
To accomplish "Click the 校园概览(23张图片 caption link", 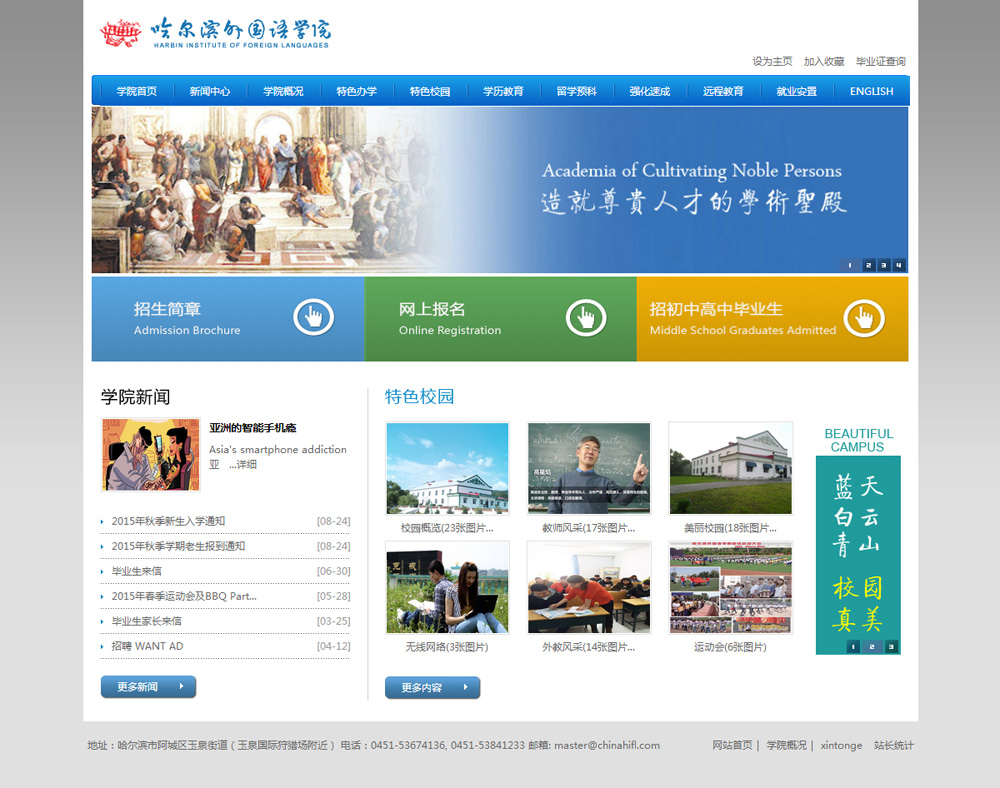I will (x=447, y=528).
